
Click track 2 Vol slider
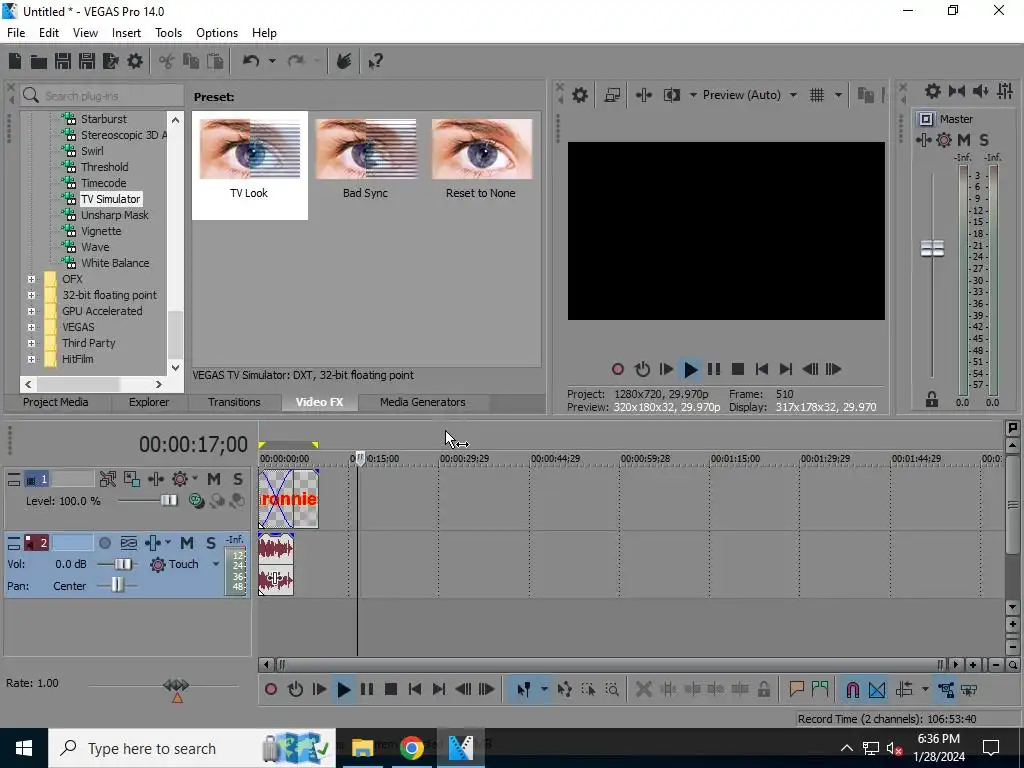[121, 564]
